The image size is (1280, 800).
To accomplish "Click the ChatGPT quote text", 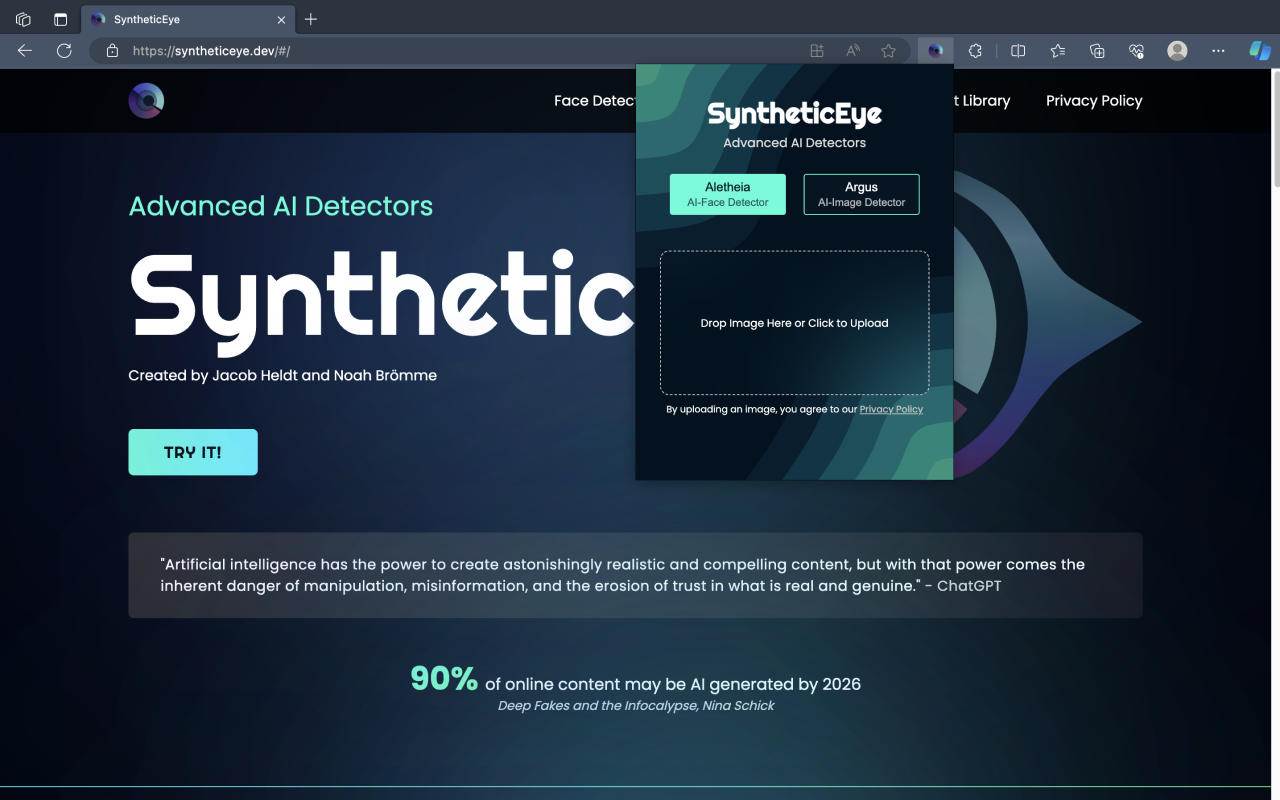I will coord(622,575).
